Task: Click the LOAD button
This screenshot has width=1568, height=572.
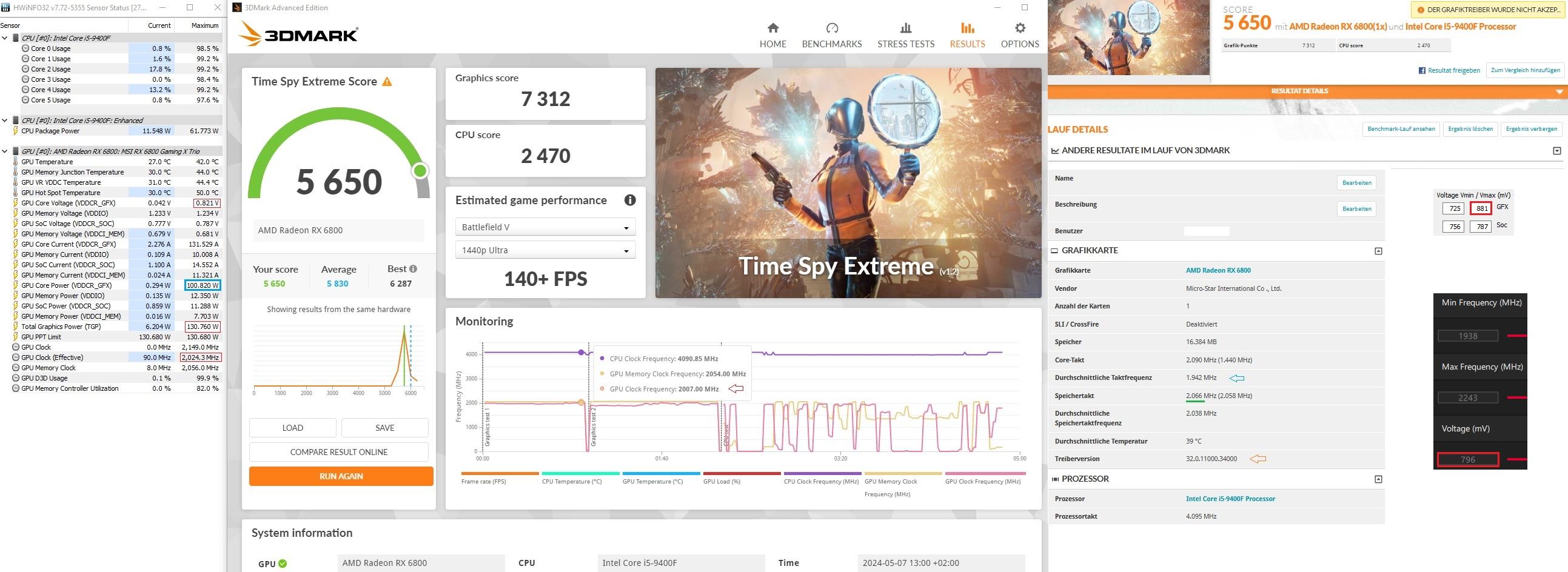Action: click(292, 428)
